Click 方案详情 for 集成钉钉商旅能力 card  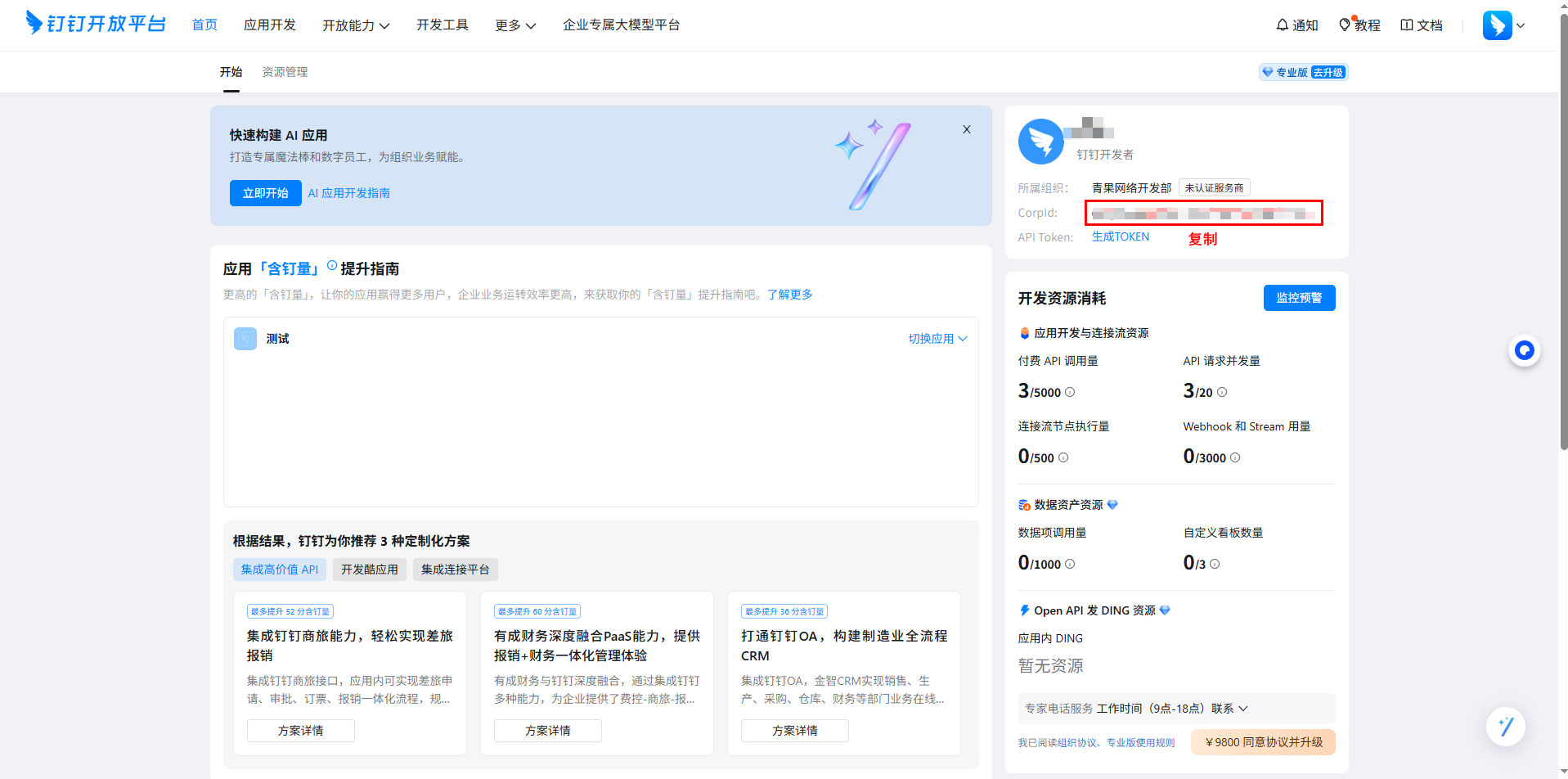tap(301, 731)
